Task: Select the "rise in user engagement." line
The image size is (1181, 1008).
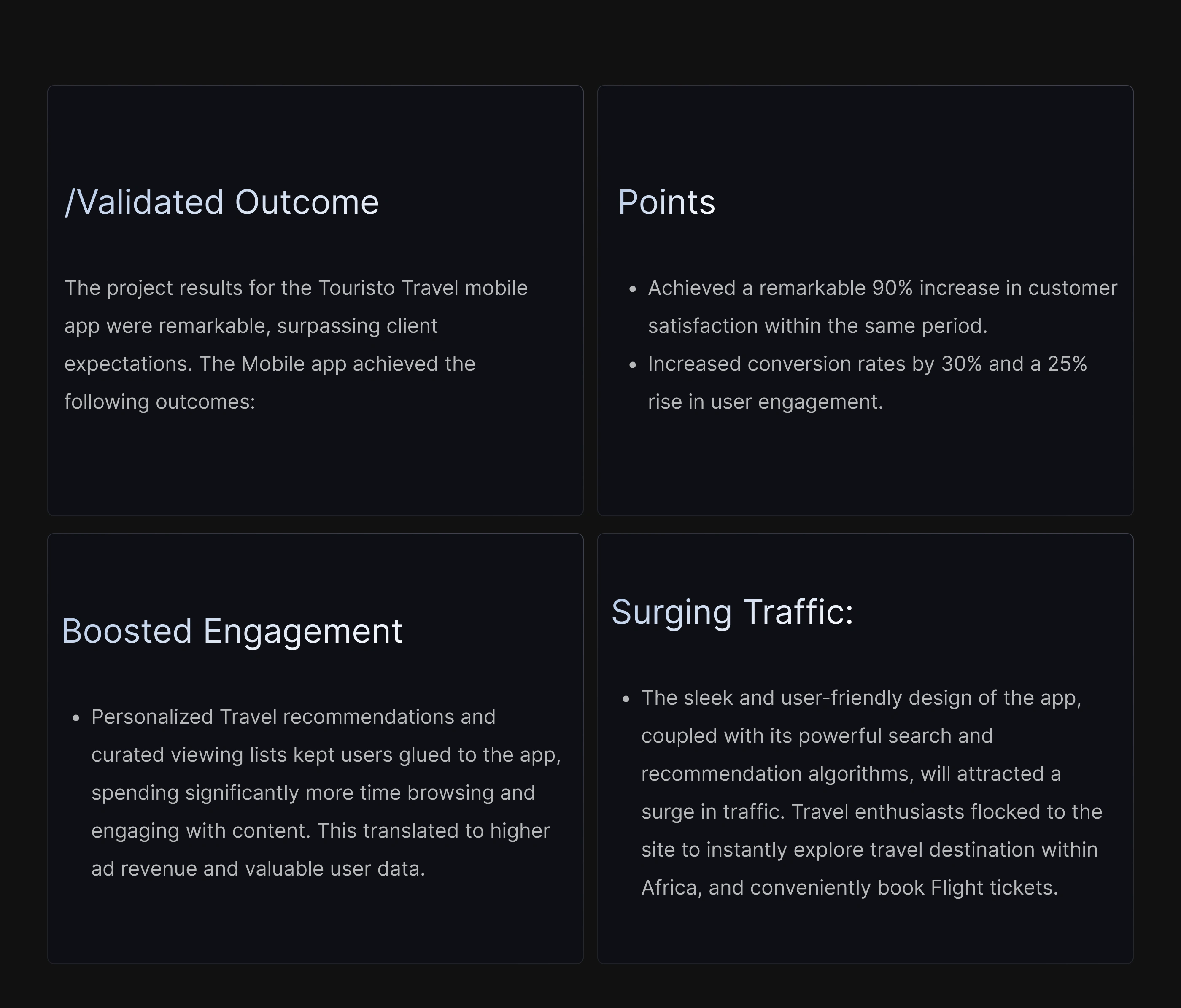Action: 765,402
